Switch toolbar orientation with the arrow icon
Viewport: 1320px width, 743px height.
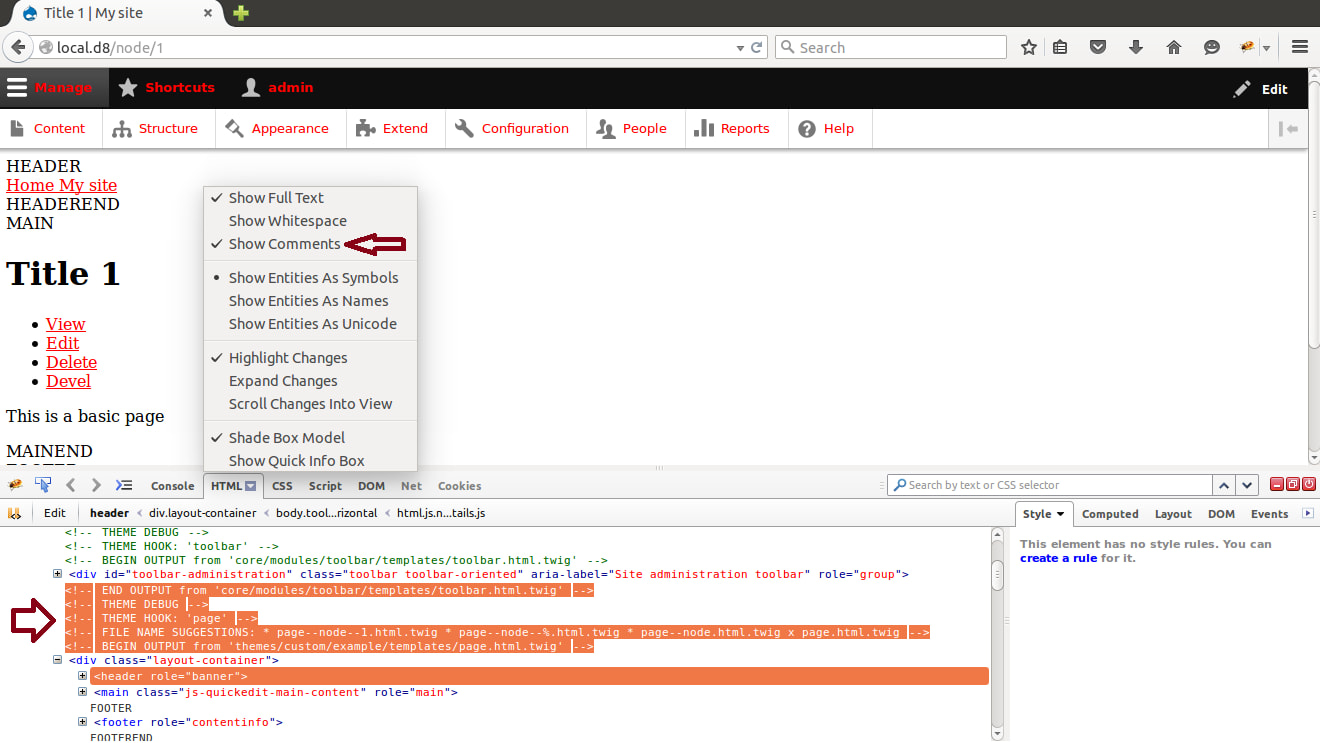[x=1289, y=128]
